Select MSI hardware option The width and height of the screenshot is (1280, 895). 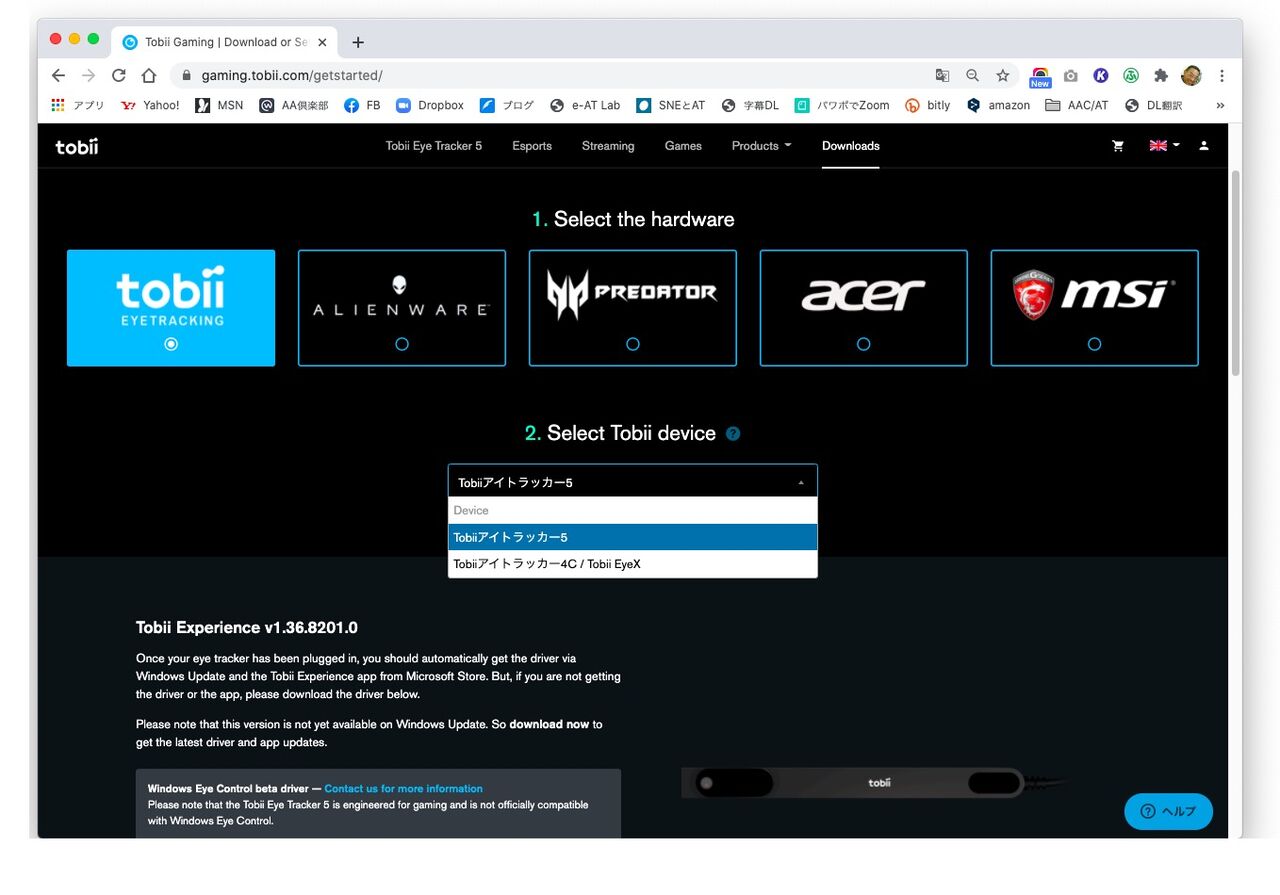tap(1095, 308)
